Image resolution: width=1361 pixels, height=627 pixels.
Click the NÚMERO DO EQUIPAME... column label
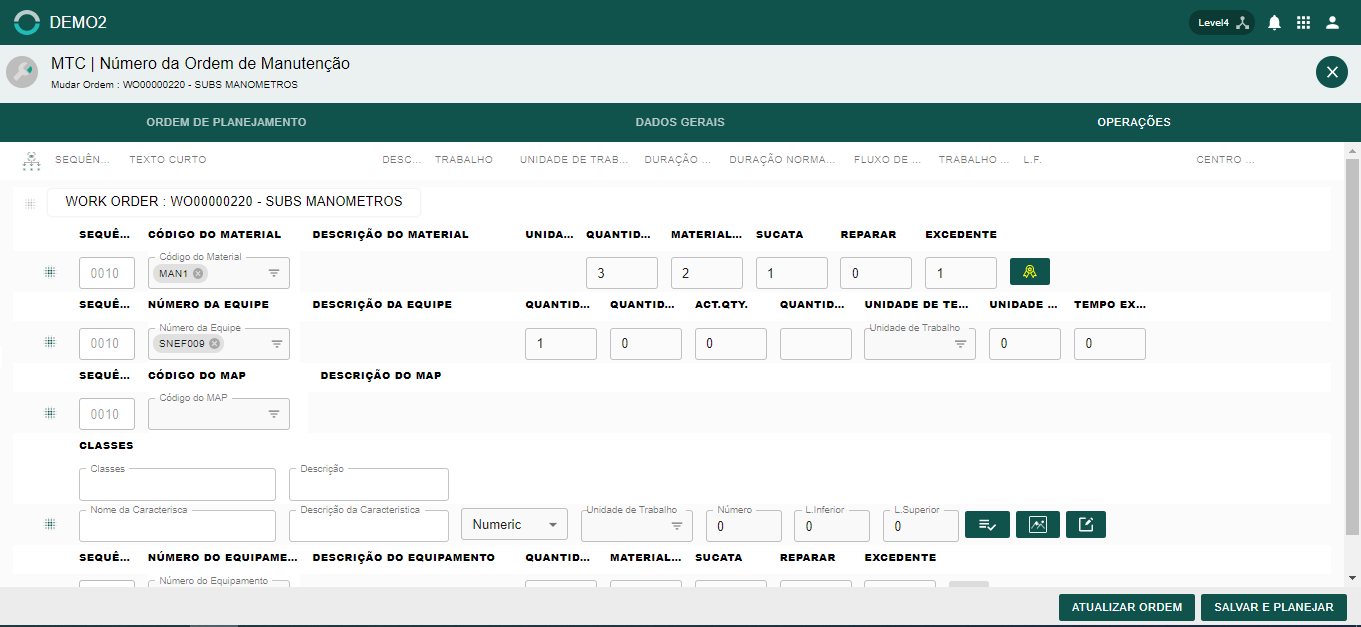click(x=223, y=558)
